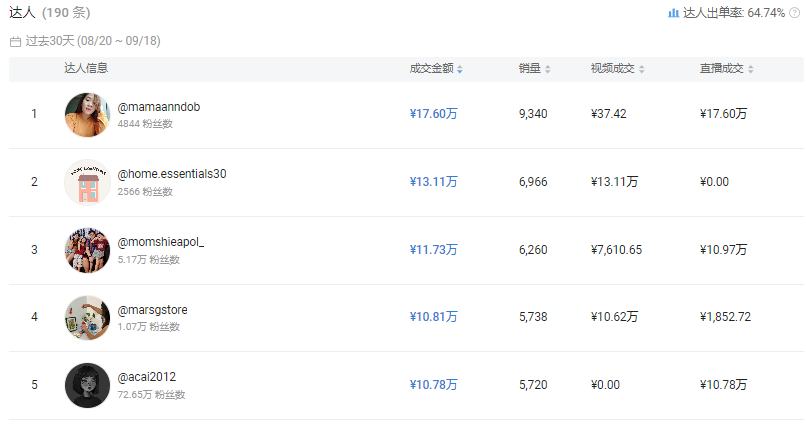Click the 达人信息 column header
Screen dimensions: 806x424
(86, 69)
